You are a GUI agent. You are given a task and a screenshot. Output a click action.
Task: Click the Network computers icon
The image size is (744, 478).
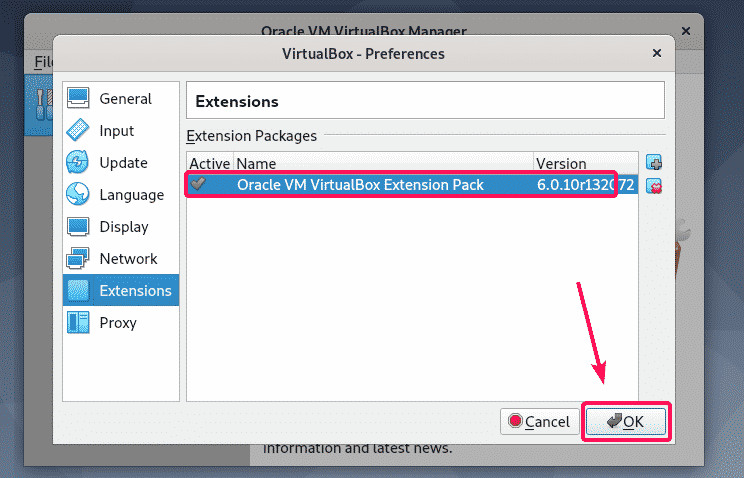pos(78,258)
